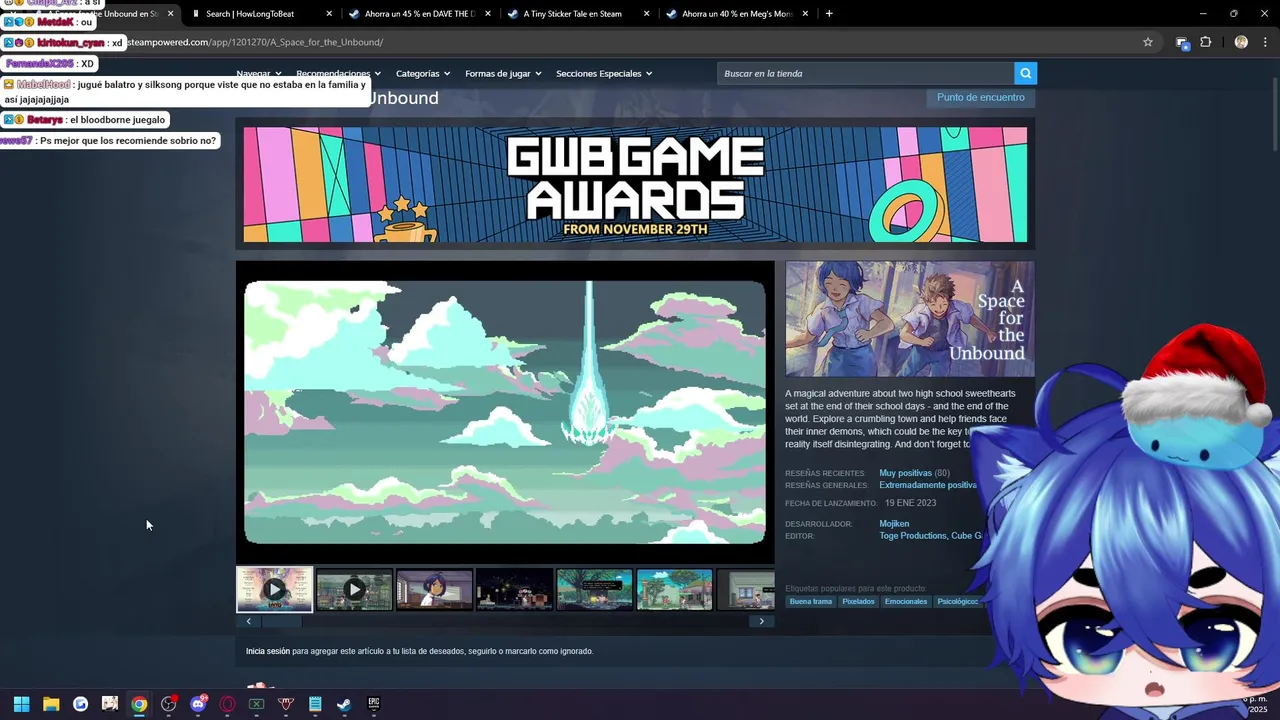Open Discord from the taskbar
This screenshot has width=1280, height=720.
click(x=198, y=704)
